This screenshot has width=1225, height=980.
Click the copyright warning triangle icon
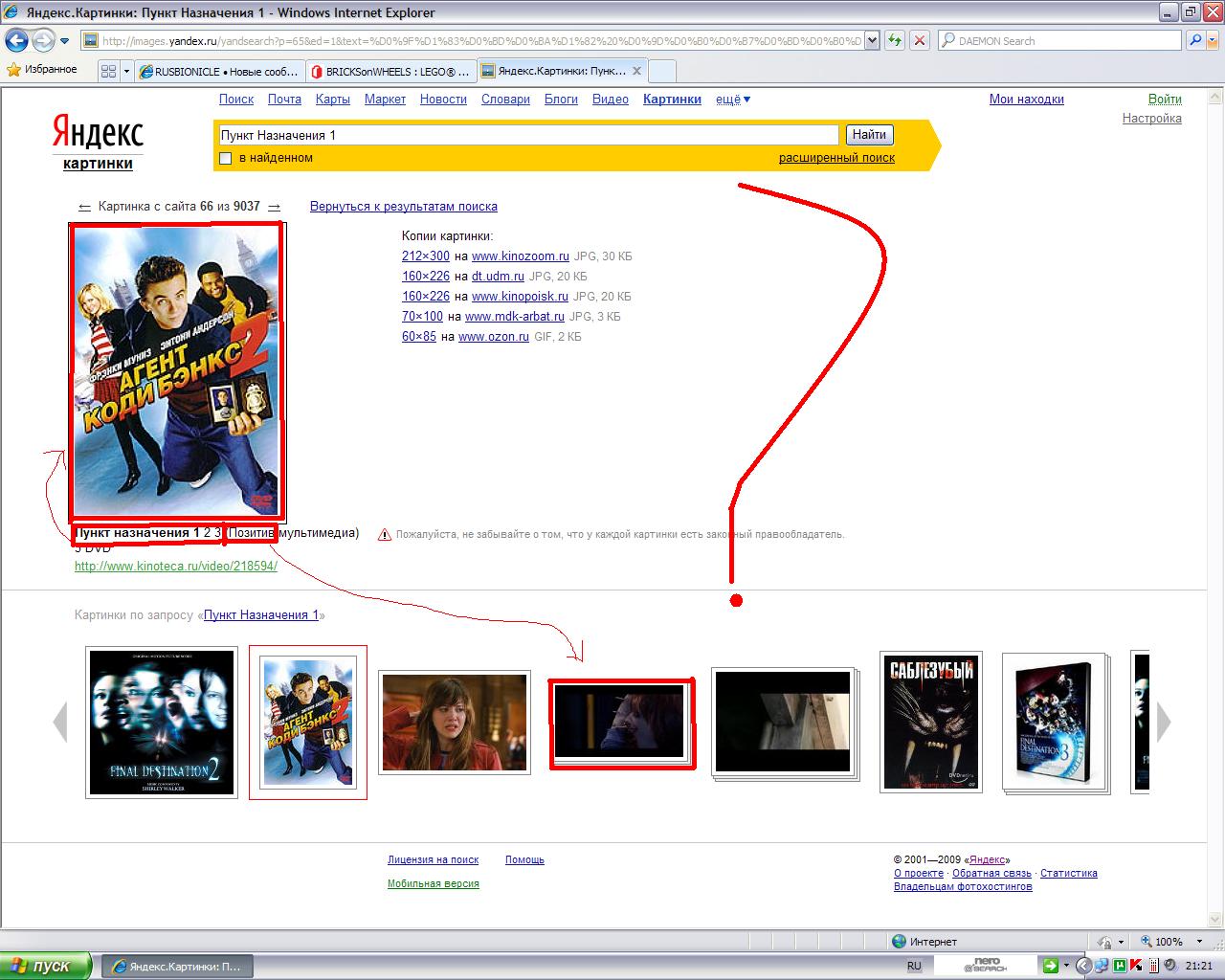(385, 535)
